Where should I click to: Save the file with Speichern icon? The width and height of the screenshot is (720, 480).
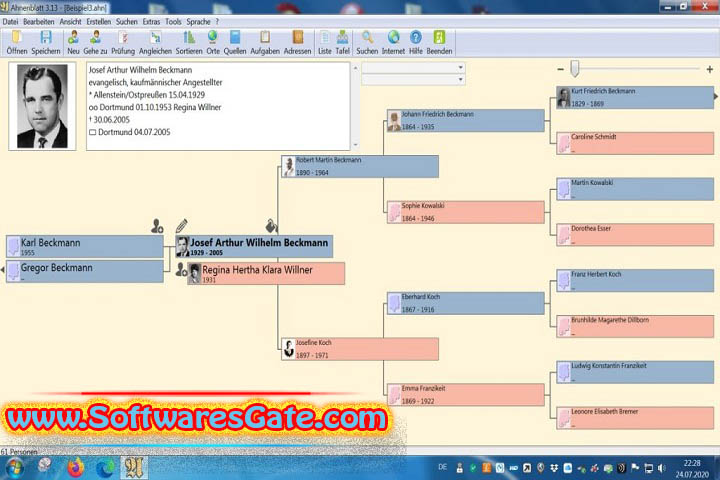pos(45,43)
